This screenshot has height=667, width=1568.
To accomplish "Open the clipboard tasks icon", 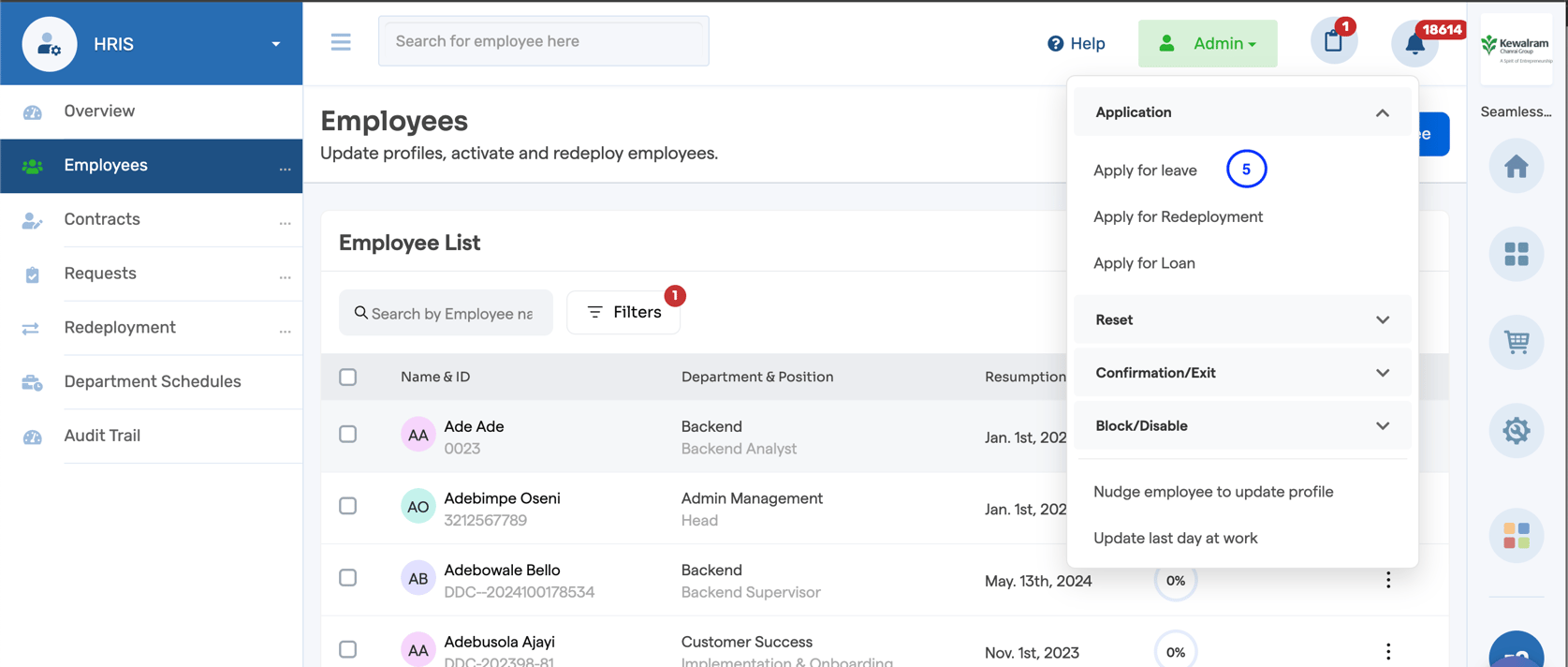I will [1333, 42].
